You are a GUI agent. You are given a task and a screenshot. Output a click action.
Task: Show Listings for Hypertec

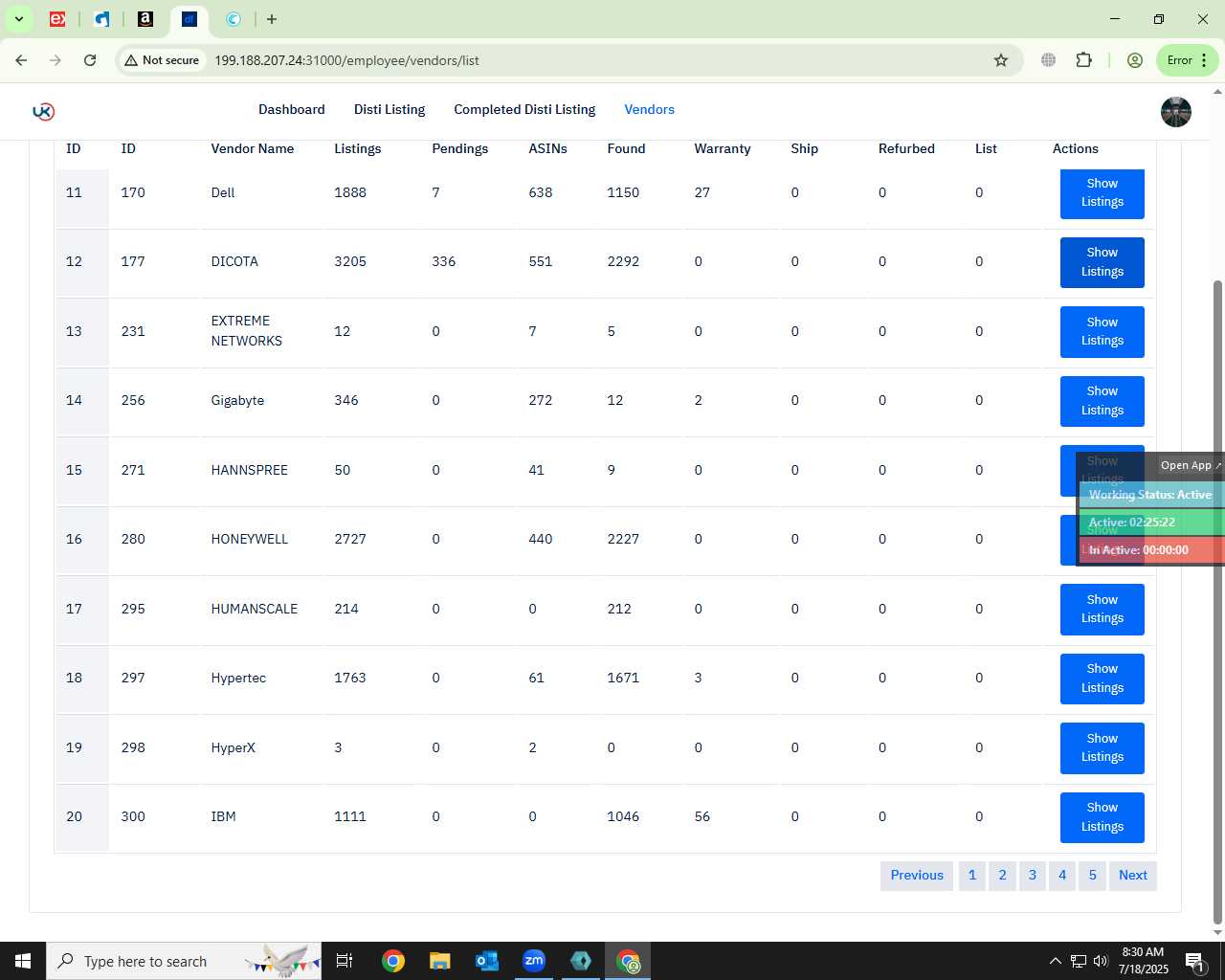click(x=1102, y=679)
